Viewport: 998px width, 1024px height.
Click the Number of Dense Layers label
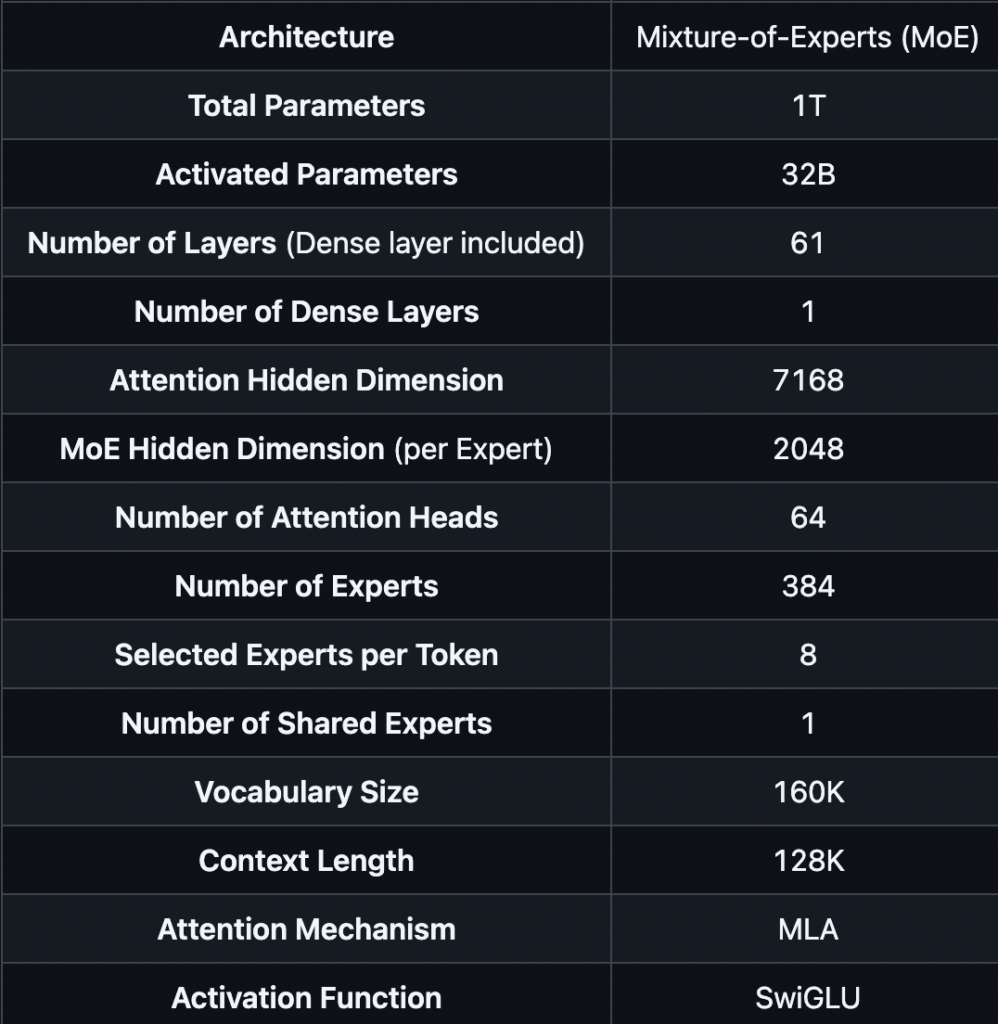[x=306, y=312]
